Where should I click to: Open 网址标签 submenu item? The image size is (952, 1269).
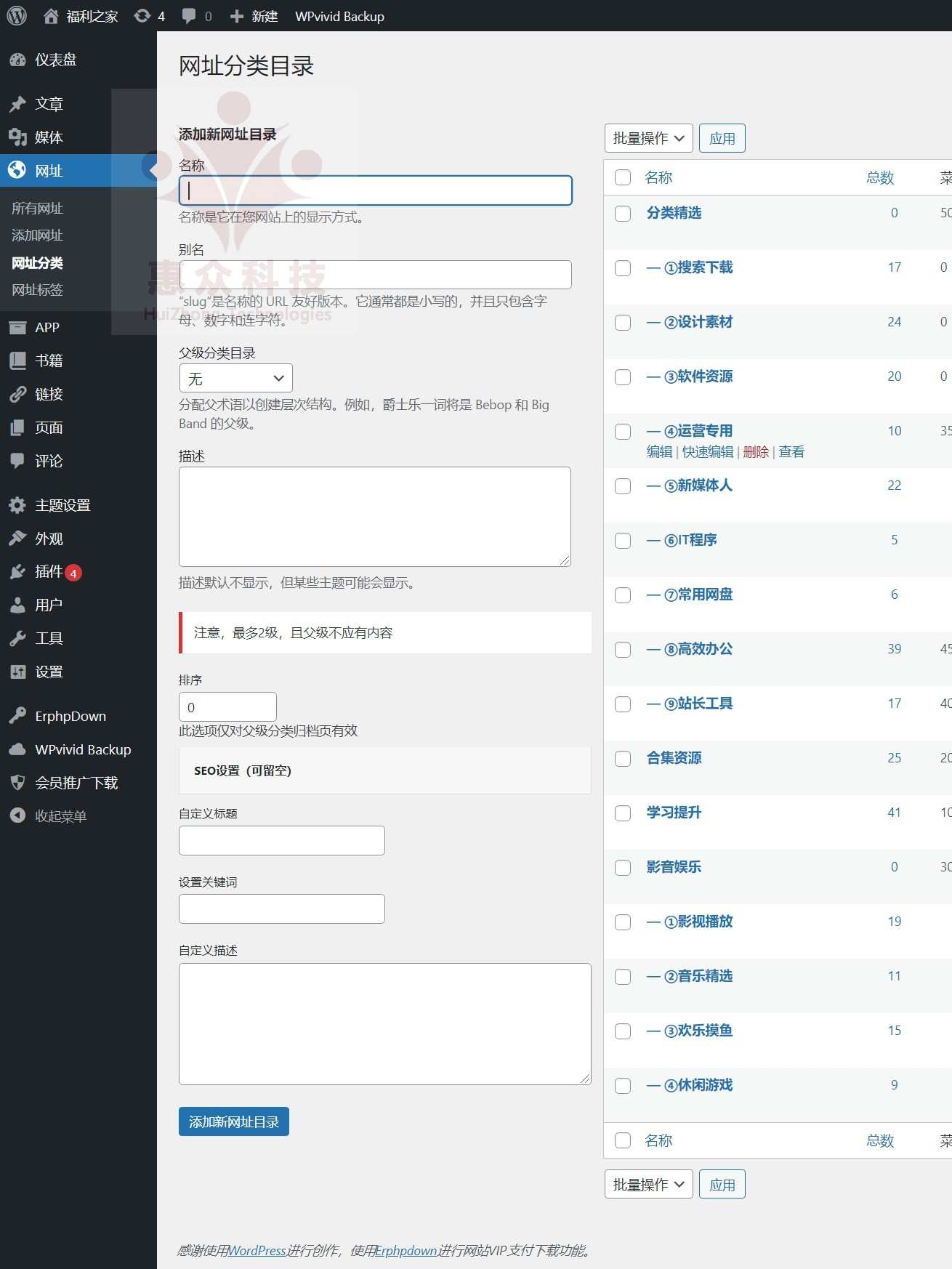click(x=37, y=290)
